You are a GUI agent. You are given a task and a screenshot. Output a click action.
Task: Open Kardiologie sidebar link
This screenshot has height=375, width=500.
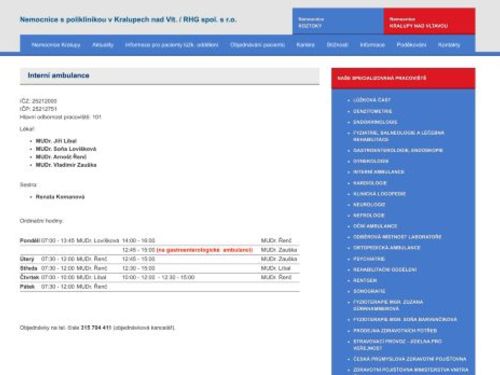coord(370,183)
